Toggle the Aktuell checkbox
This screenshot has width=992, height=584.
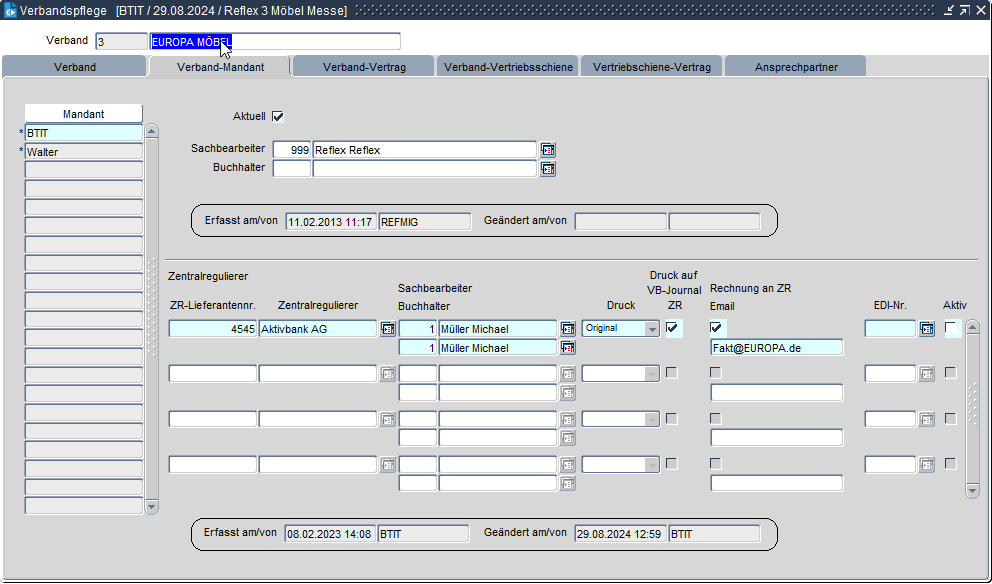pyautogui.click(x=278, y=116)
